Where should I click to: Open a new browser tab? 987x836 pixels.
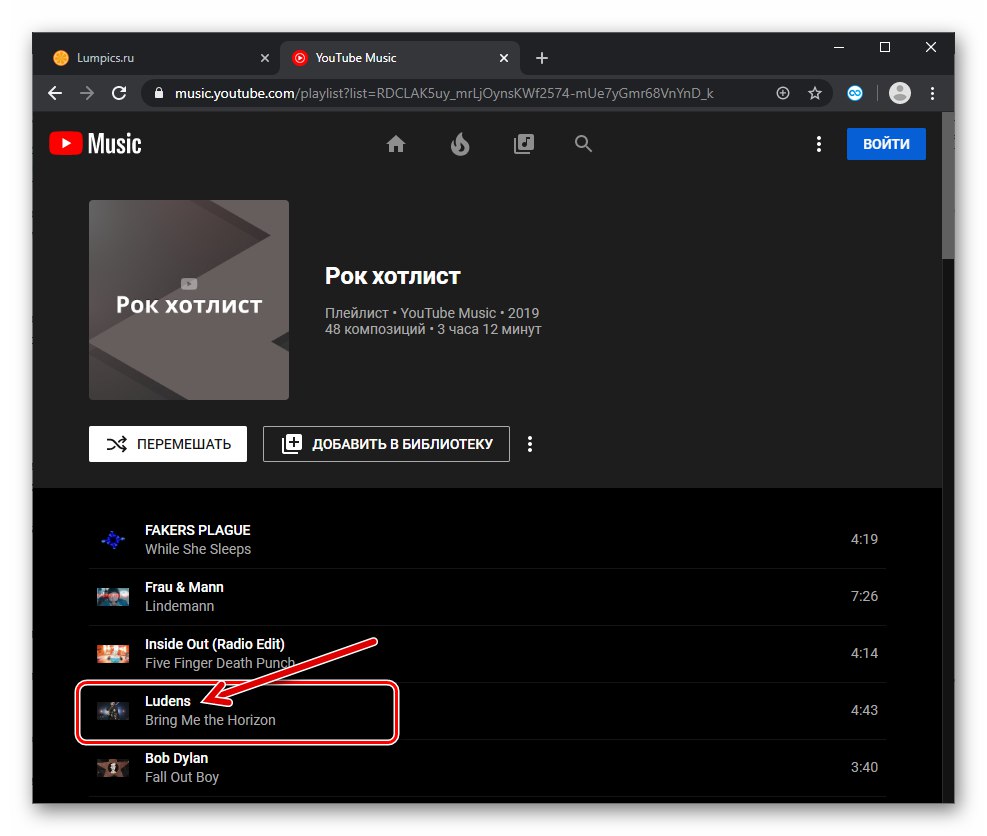541,58
